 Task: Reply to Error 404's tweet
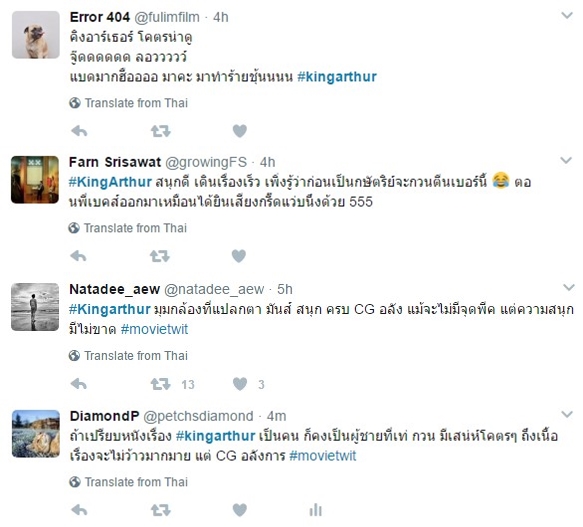pyautogui.click(x=79, y=131)
